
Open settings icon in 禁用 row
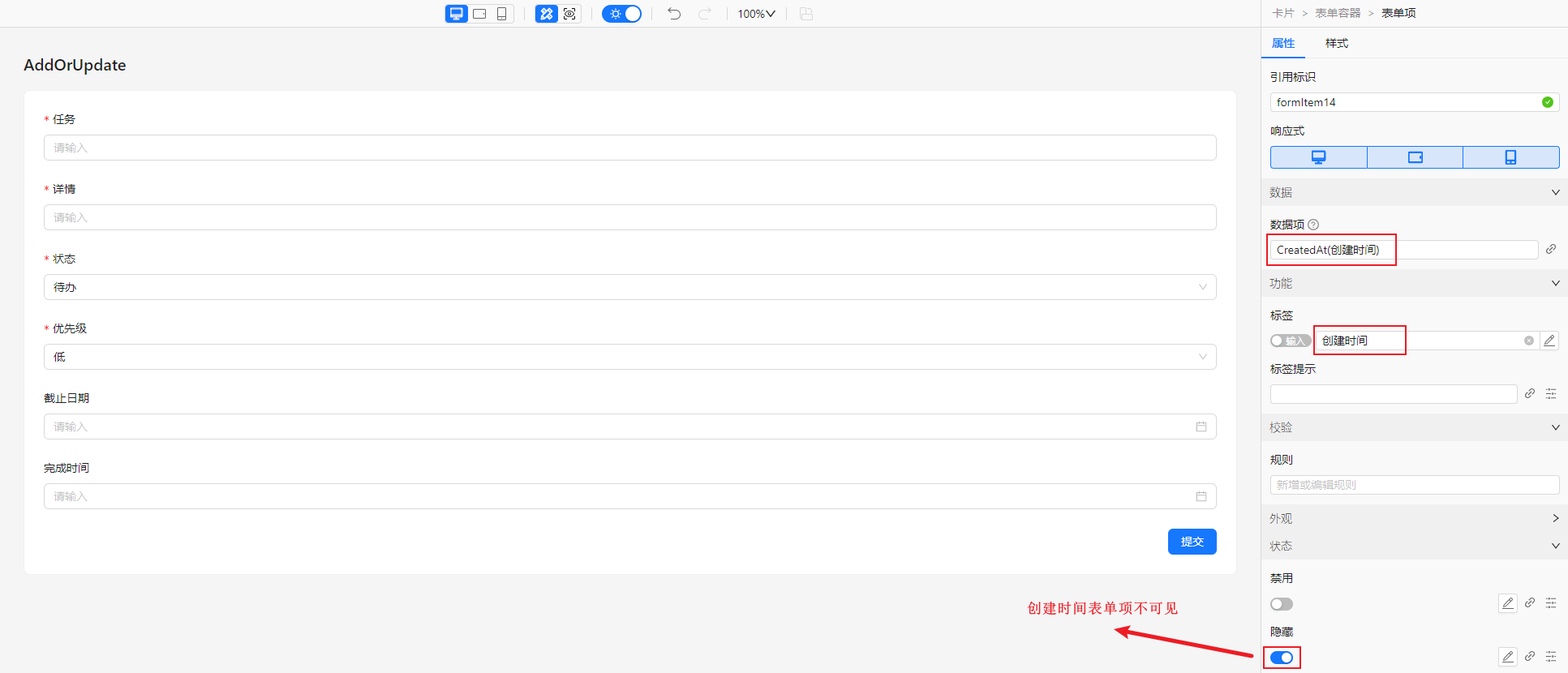click(x=1550, y=603)
